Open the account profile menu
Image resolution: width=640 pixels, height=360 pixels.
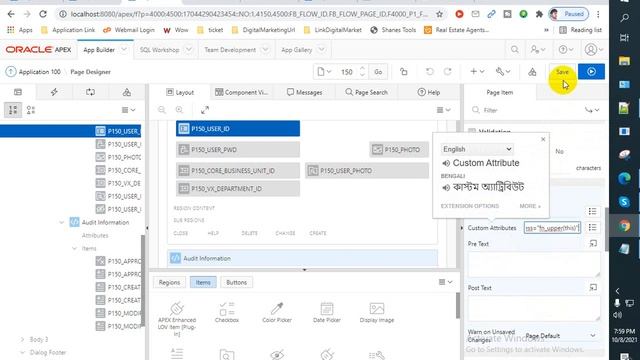[x=593, y=50]
